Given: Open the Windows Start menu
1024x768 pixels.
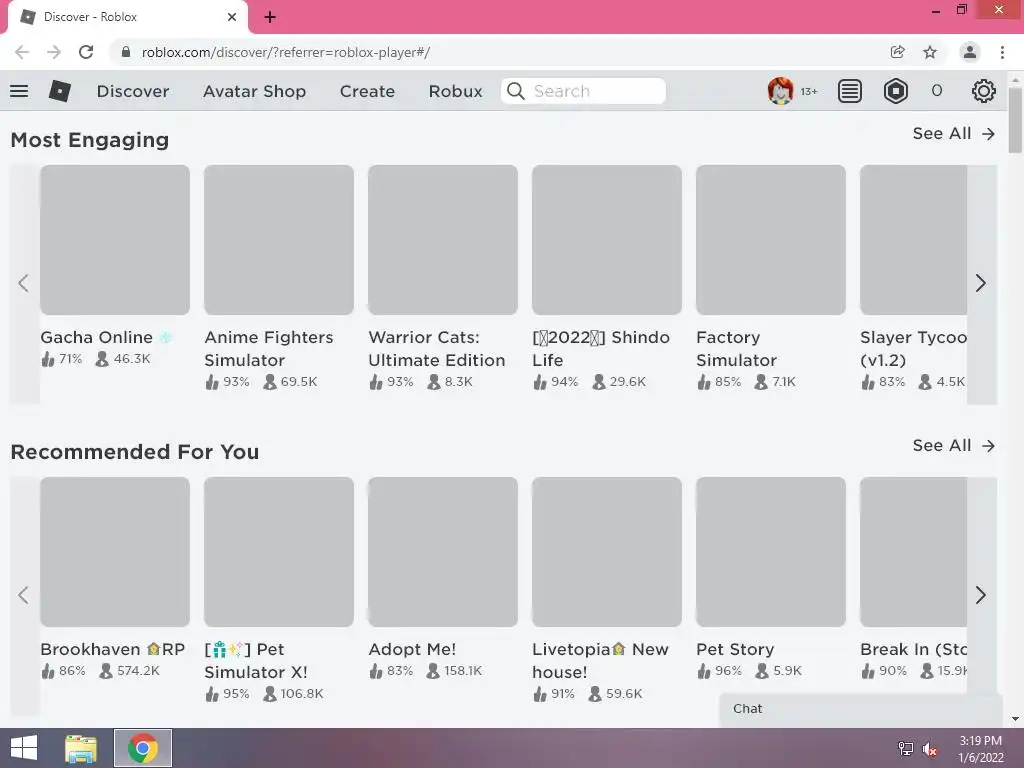Looking at the screenshot, I should 24,748.
